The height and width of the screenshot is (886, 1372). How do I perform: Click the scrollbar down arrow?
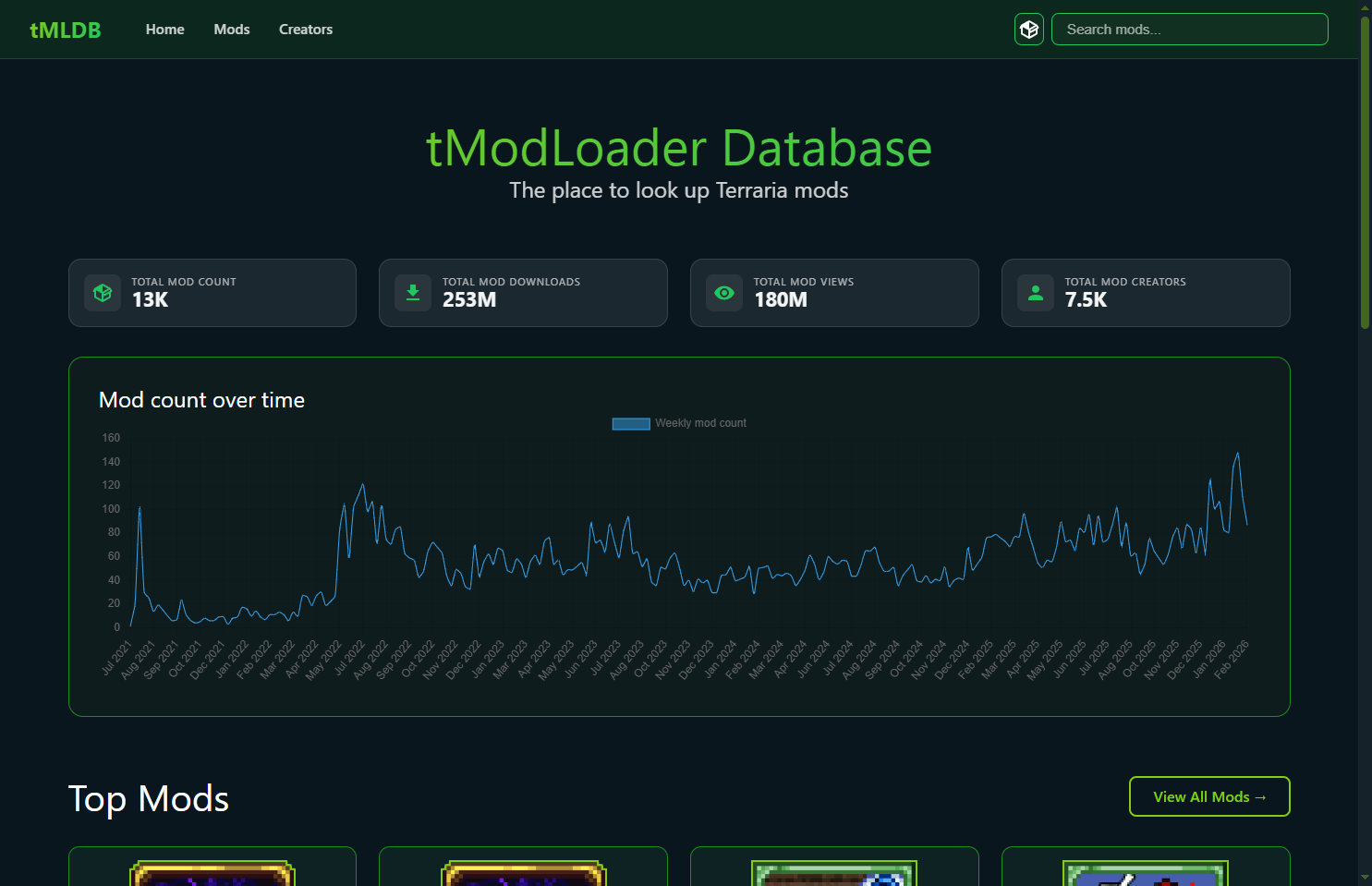coord(1365,878)
